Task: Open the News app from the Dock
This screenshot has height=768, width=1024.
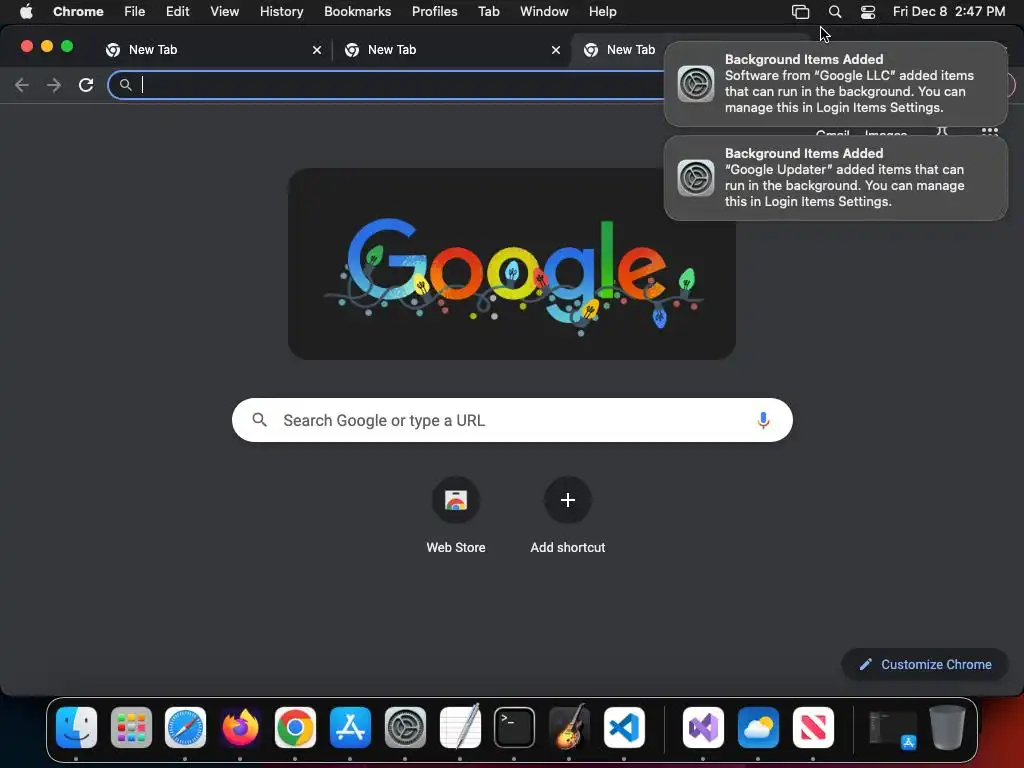Action: point(812,728)
